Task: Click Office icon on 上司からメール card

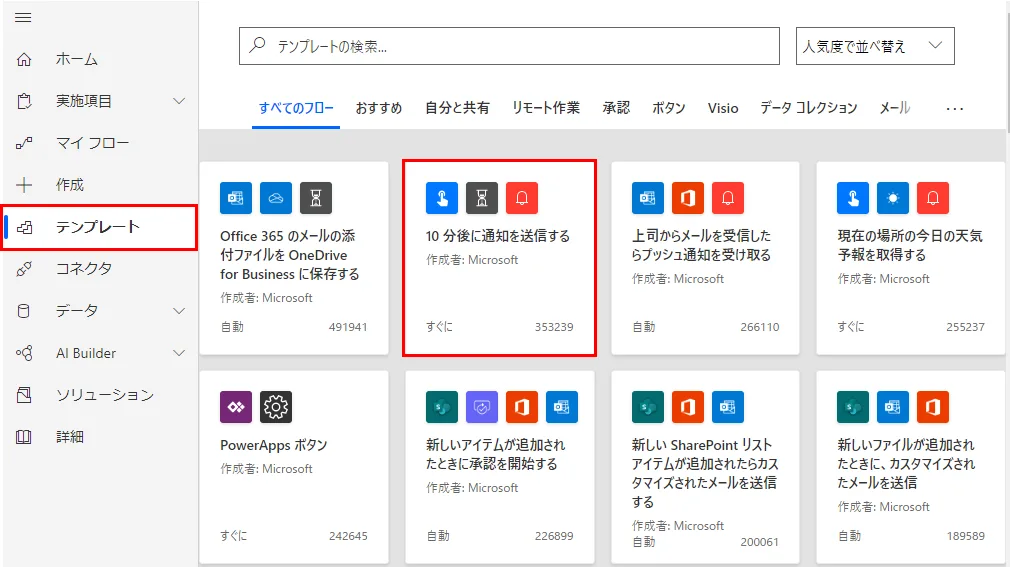Action: pos(688,198)
